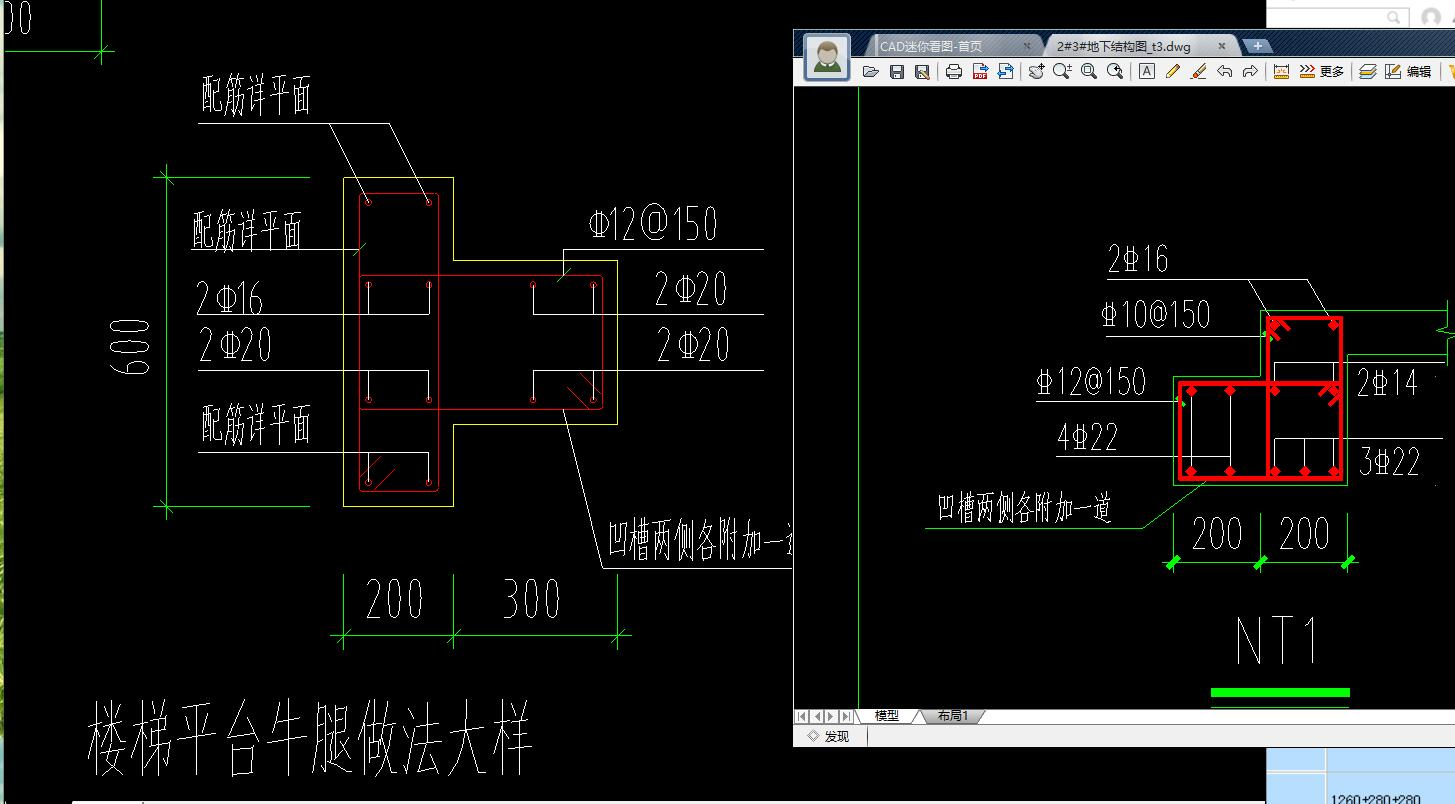Export drawing to PDF icon
Viewport: 1455px width, 804px height.
pos(981,71)
